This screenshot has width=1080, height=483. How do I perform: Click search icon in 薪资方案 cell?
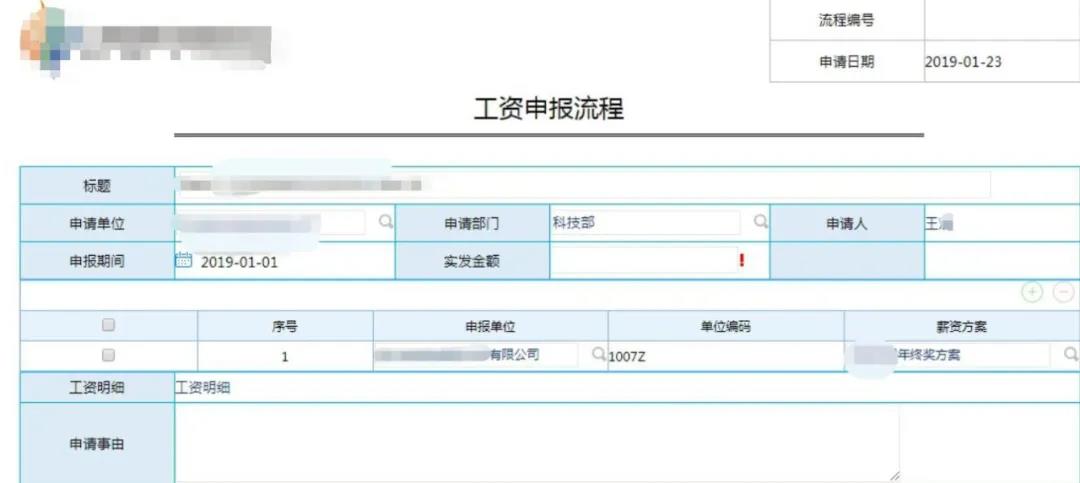point(1070,354)
